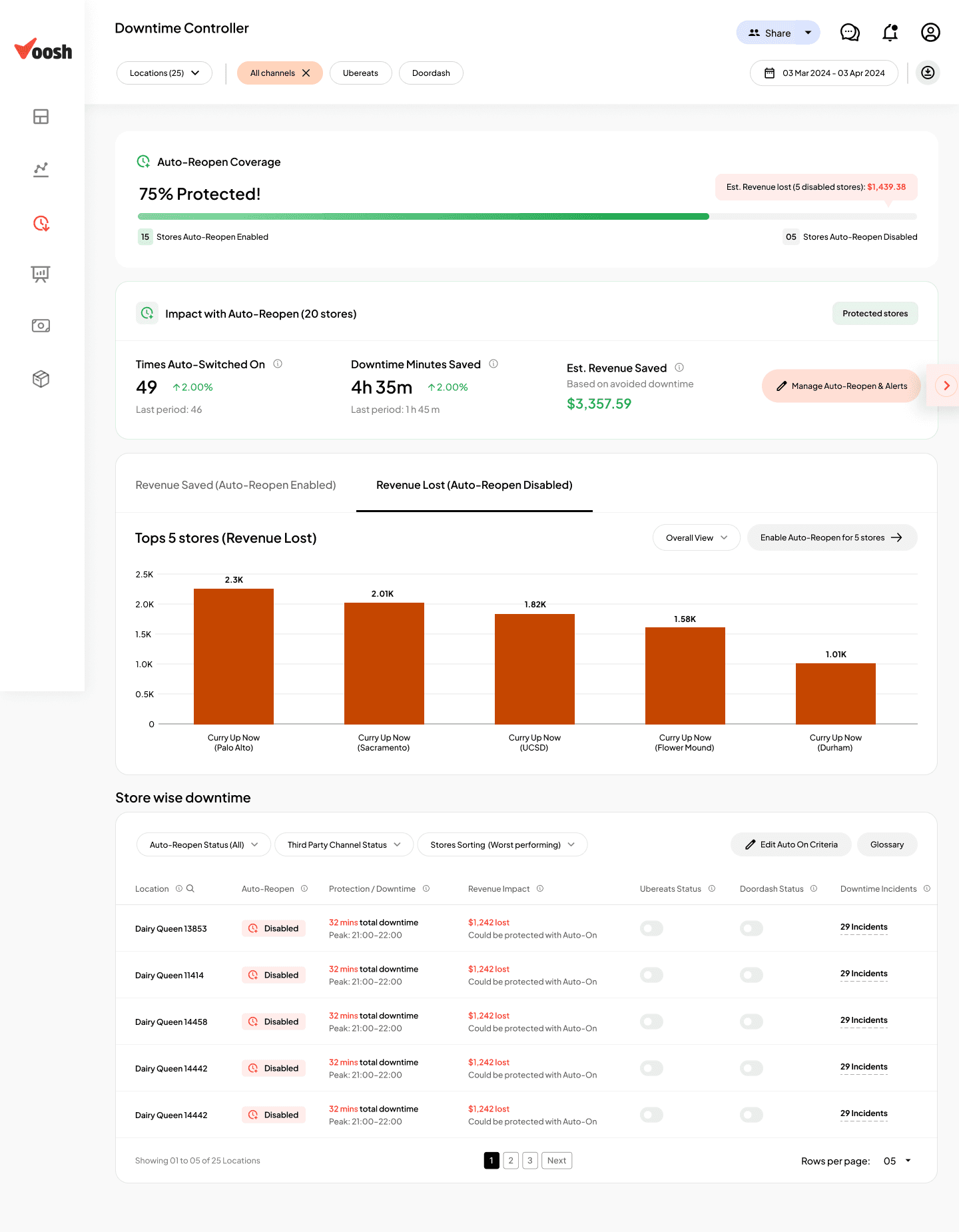Image resolution: width=959 pixels, height=1232 pixels.
Task: Open the dashboard layout icon in sidebar
Action: [41, 117]
